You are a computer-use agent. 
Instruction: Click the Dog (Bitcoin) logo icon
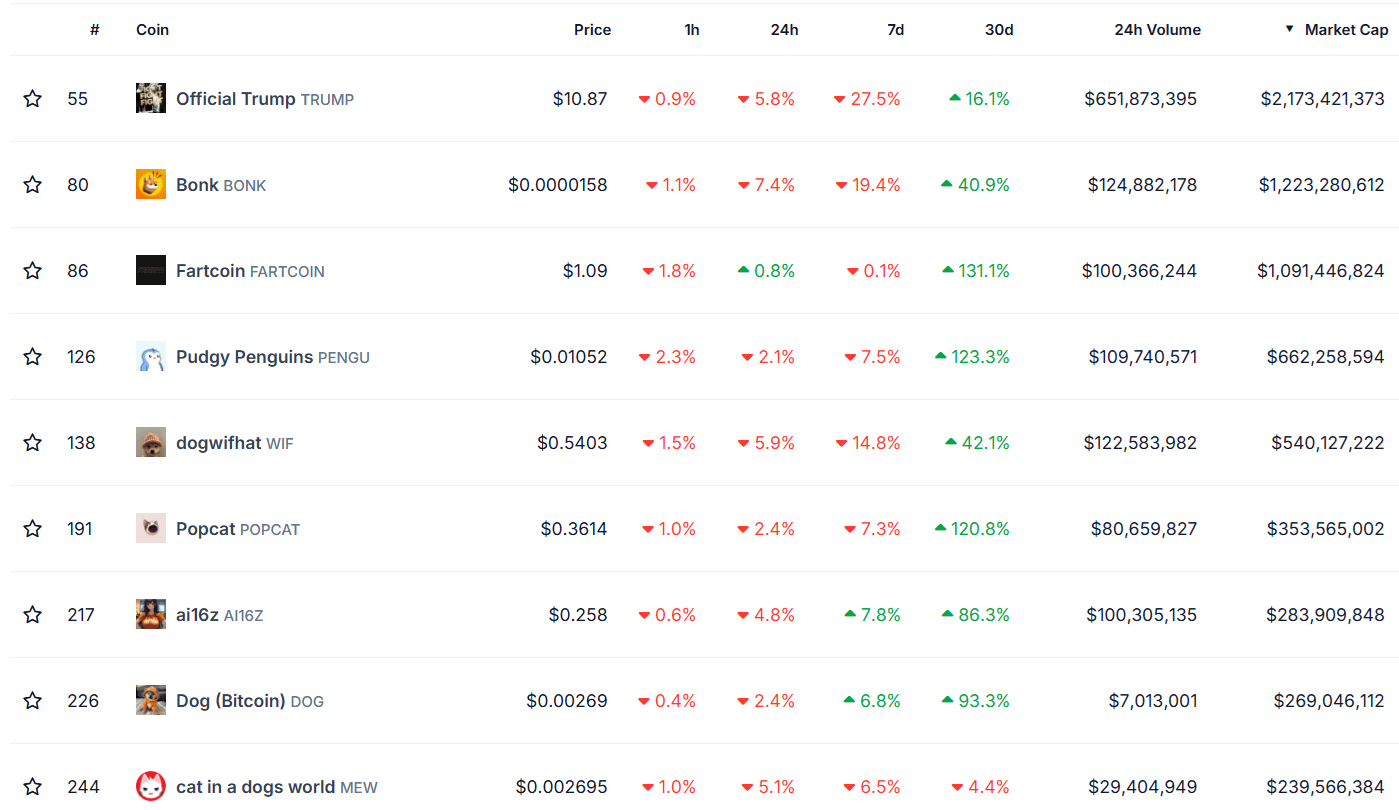(151, 701)
